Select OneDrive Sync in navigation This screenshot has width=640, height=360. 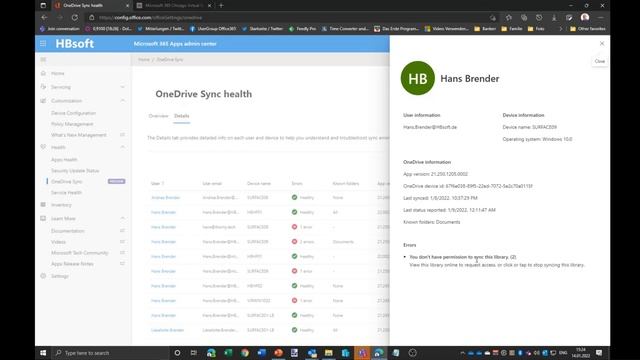pos(67,182)
